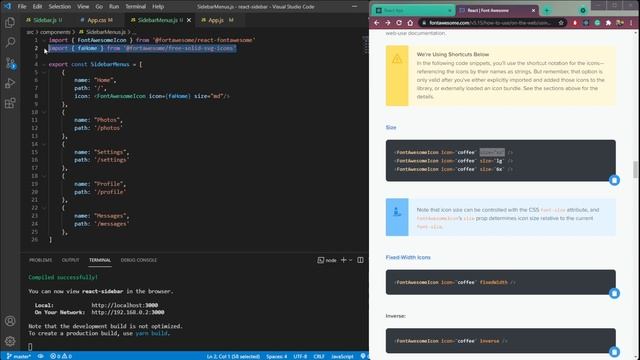Open the Help menu
Image resolution: width=640 pixels, height=360 pixels.
click(158, 7)
